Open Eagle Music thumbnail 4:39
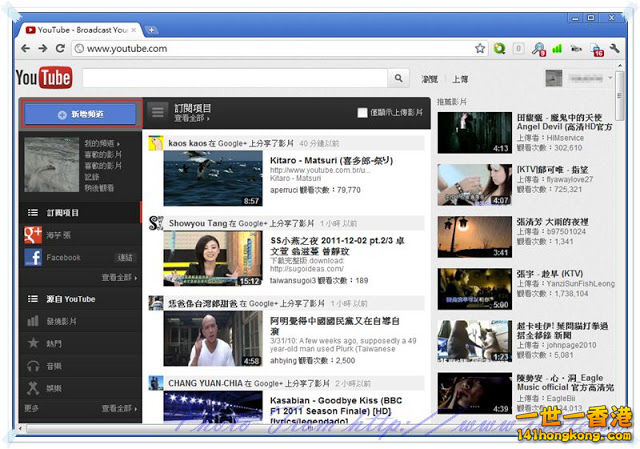640x449 pixels. 475,393
